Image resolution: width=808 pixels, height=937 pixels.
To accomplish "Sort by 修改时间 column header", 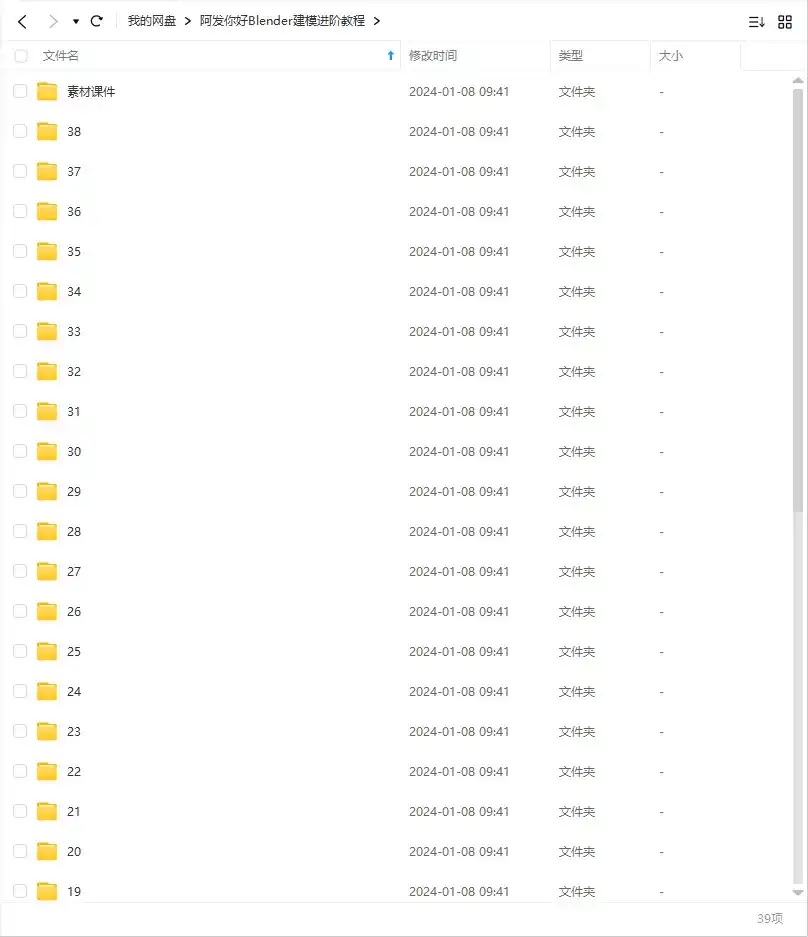I will coord(433,56).
